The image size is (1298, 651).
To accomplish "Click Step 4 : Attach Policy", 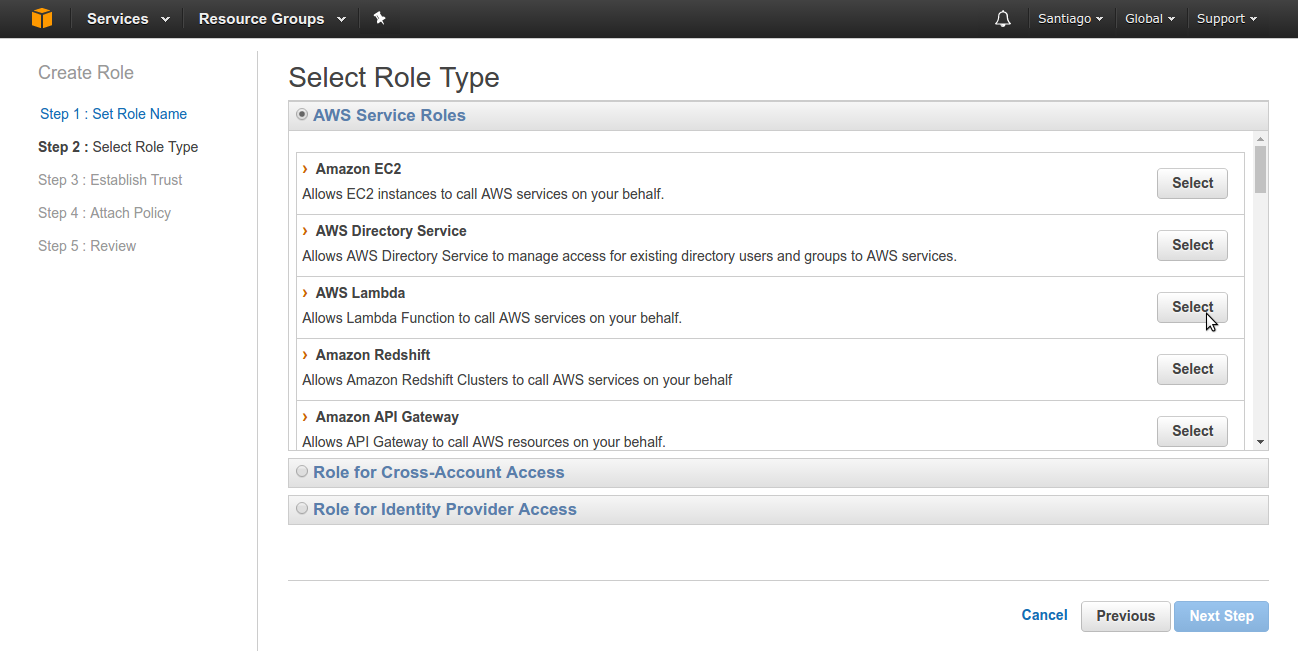I will (x=104, y=213).
